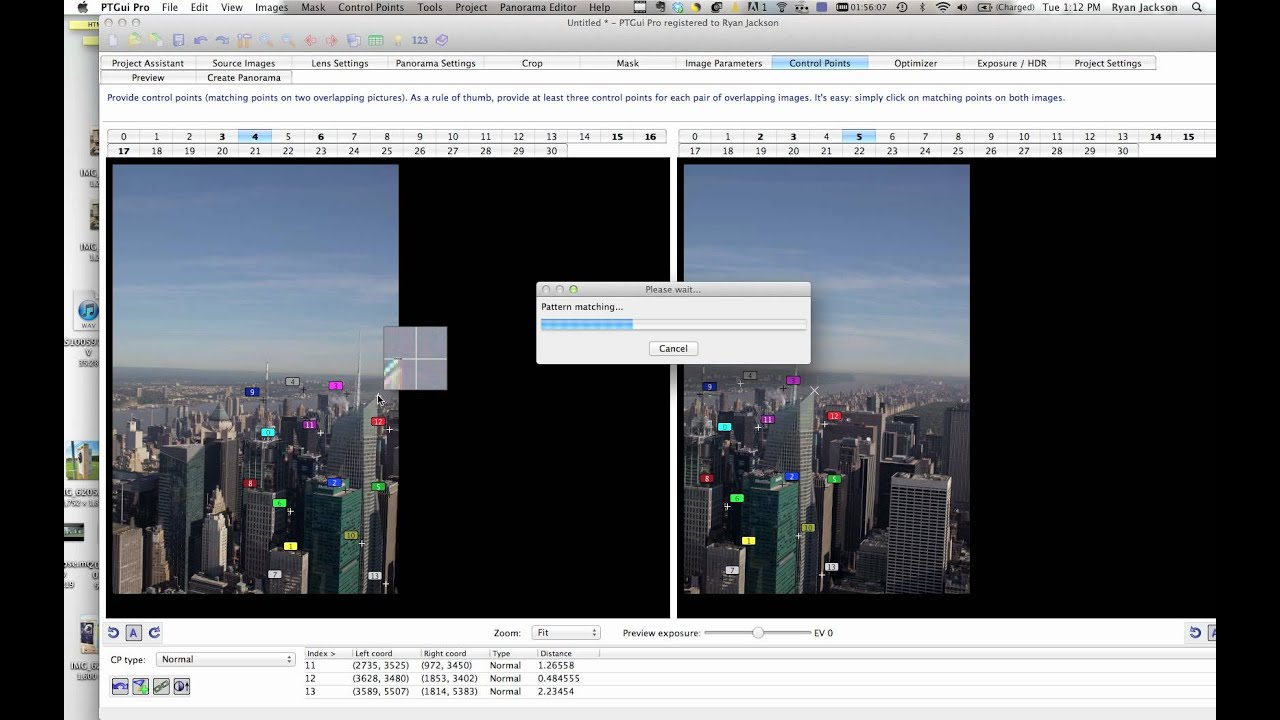The image size is (1280, 720).
Task: Toggle the jump-to-matching-point button
Action: click(120, 686)
